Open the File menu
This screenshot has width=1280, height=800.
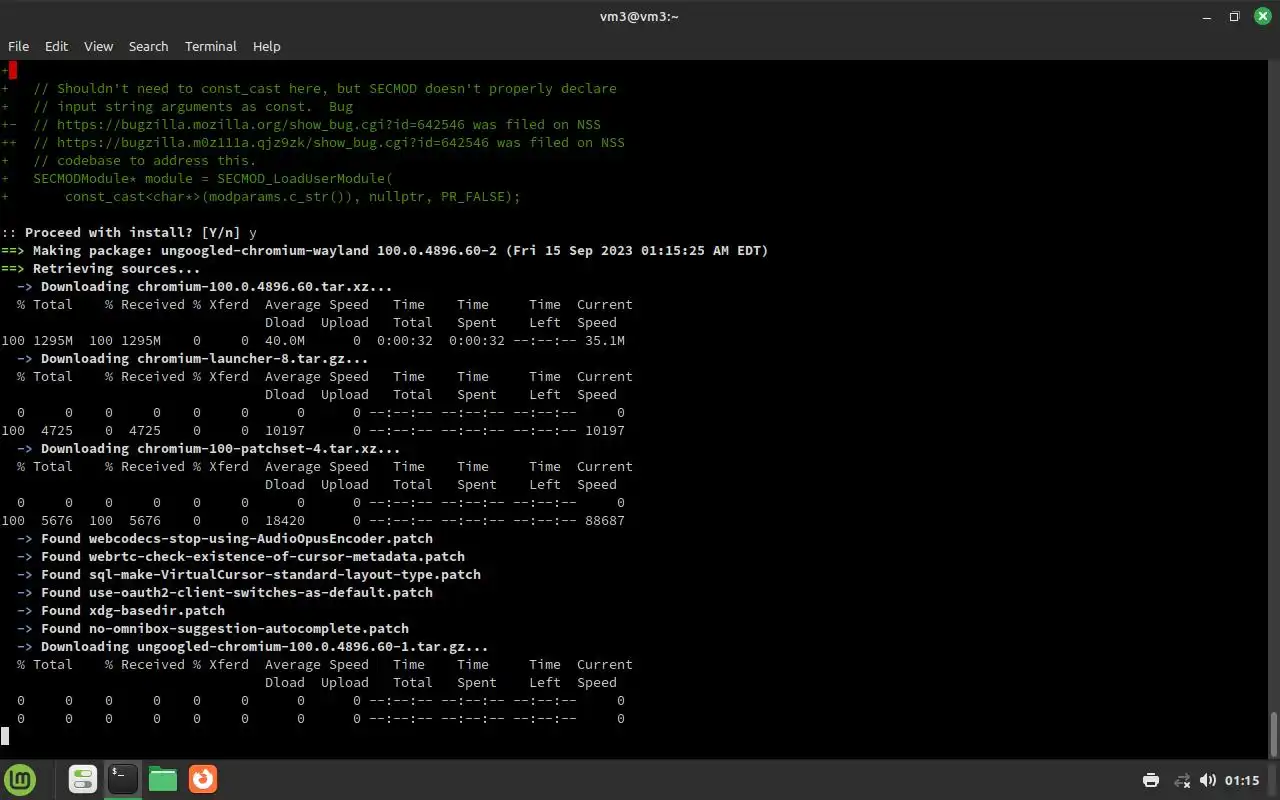point(18,46)
